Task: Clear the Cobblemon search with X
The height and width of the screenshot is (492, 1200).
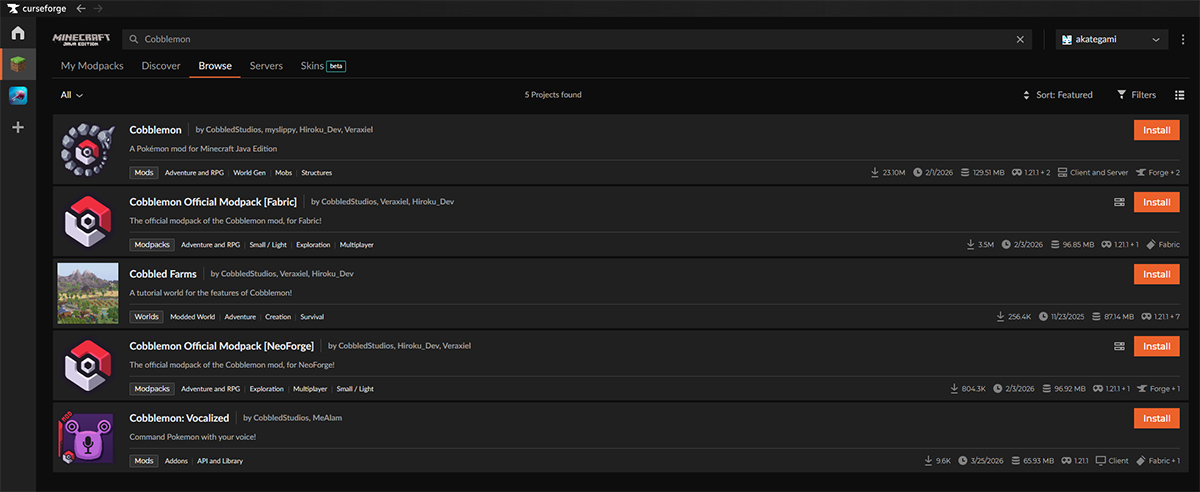Action: [x=1020, y=39]
